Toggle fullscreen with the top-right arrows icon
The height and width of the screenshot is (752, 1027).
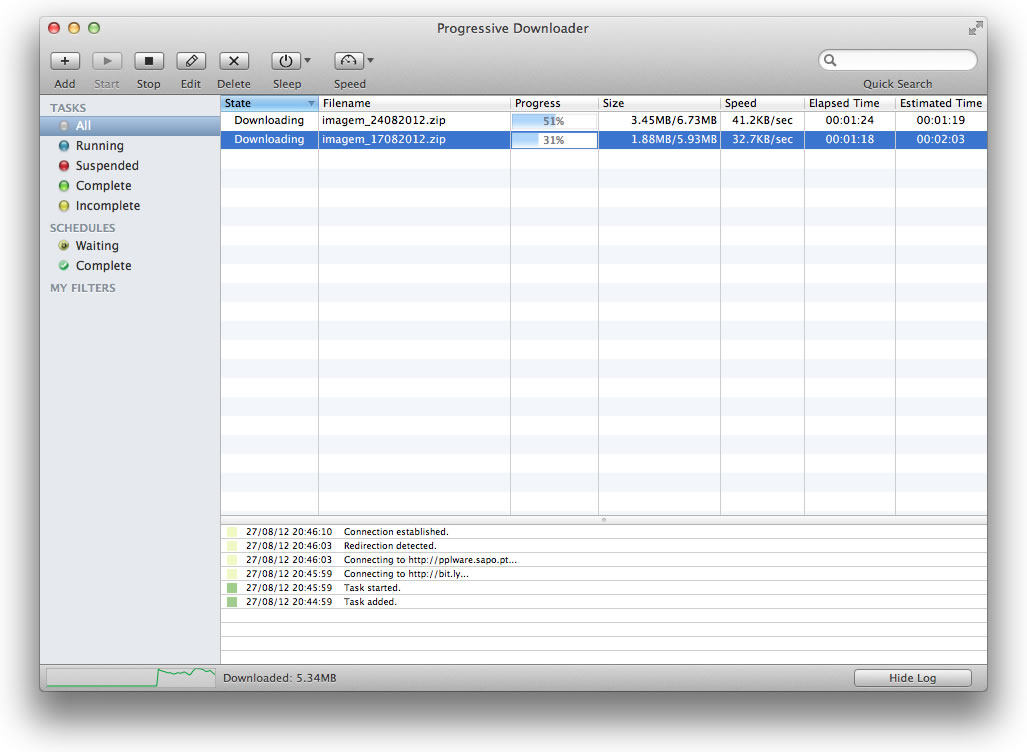[975, 29]
